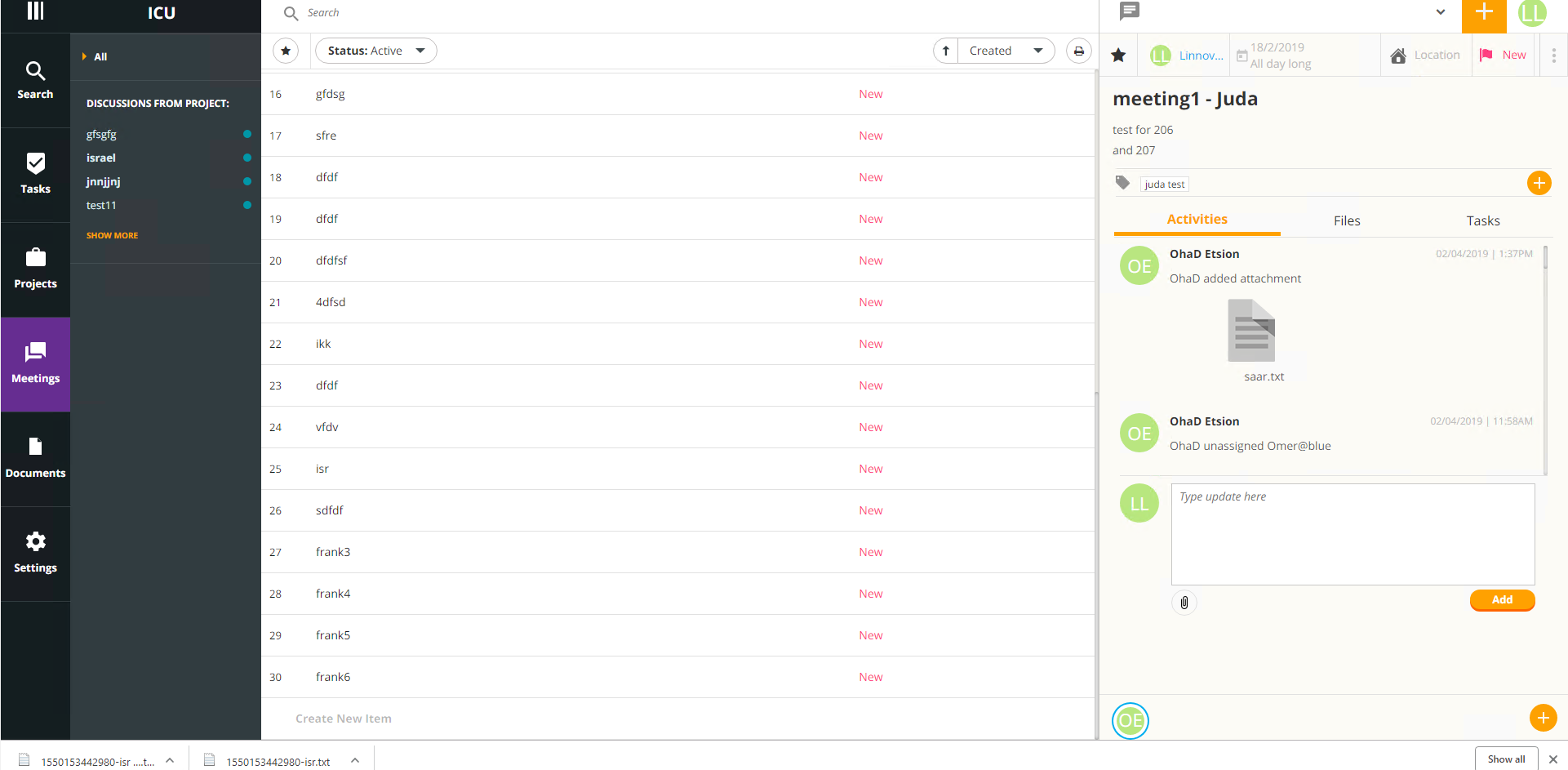This screenshot has height=770, width=1568.
Task: Click the Add button to post update
Action: 1502,600
